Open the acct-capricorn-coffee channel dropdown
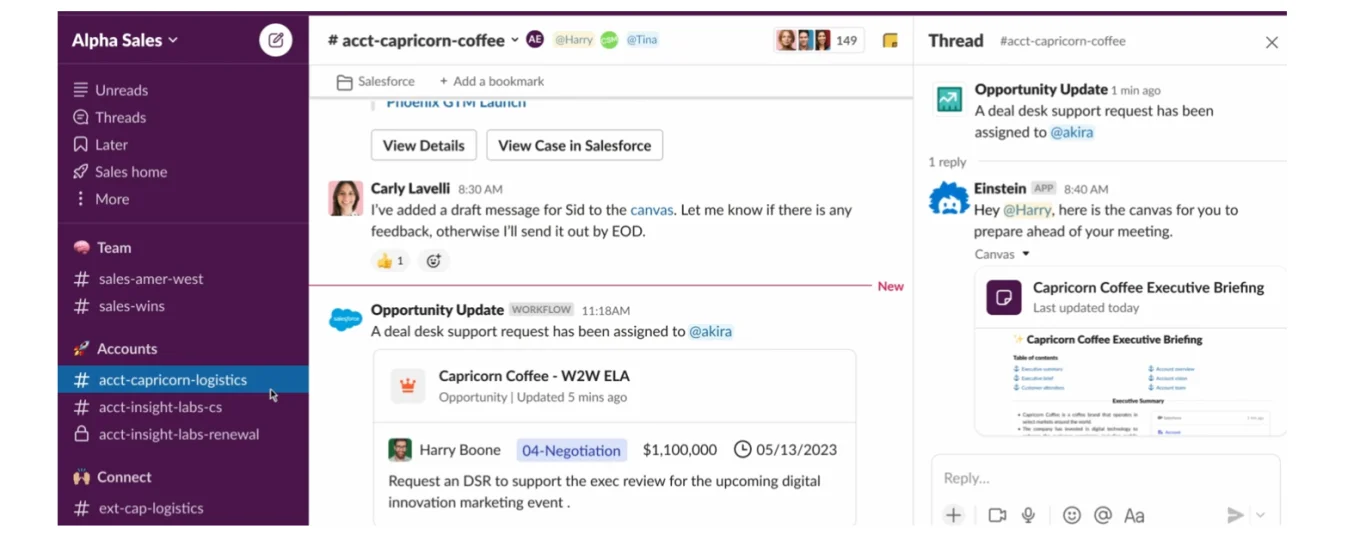 point(515,41)
